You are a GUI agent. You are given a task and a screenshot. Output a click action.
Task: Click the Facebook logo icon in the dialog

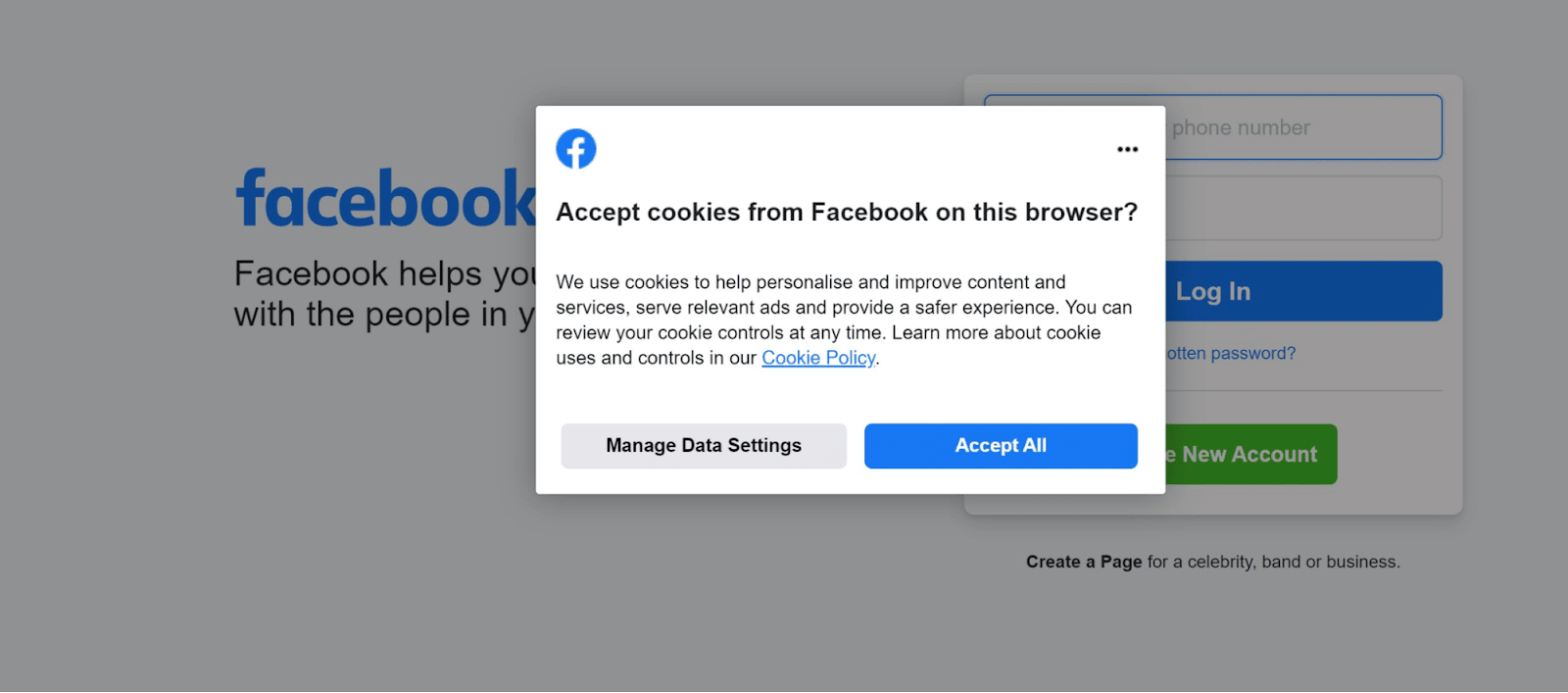[576, 148]
